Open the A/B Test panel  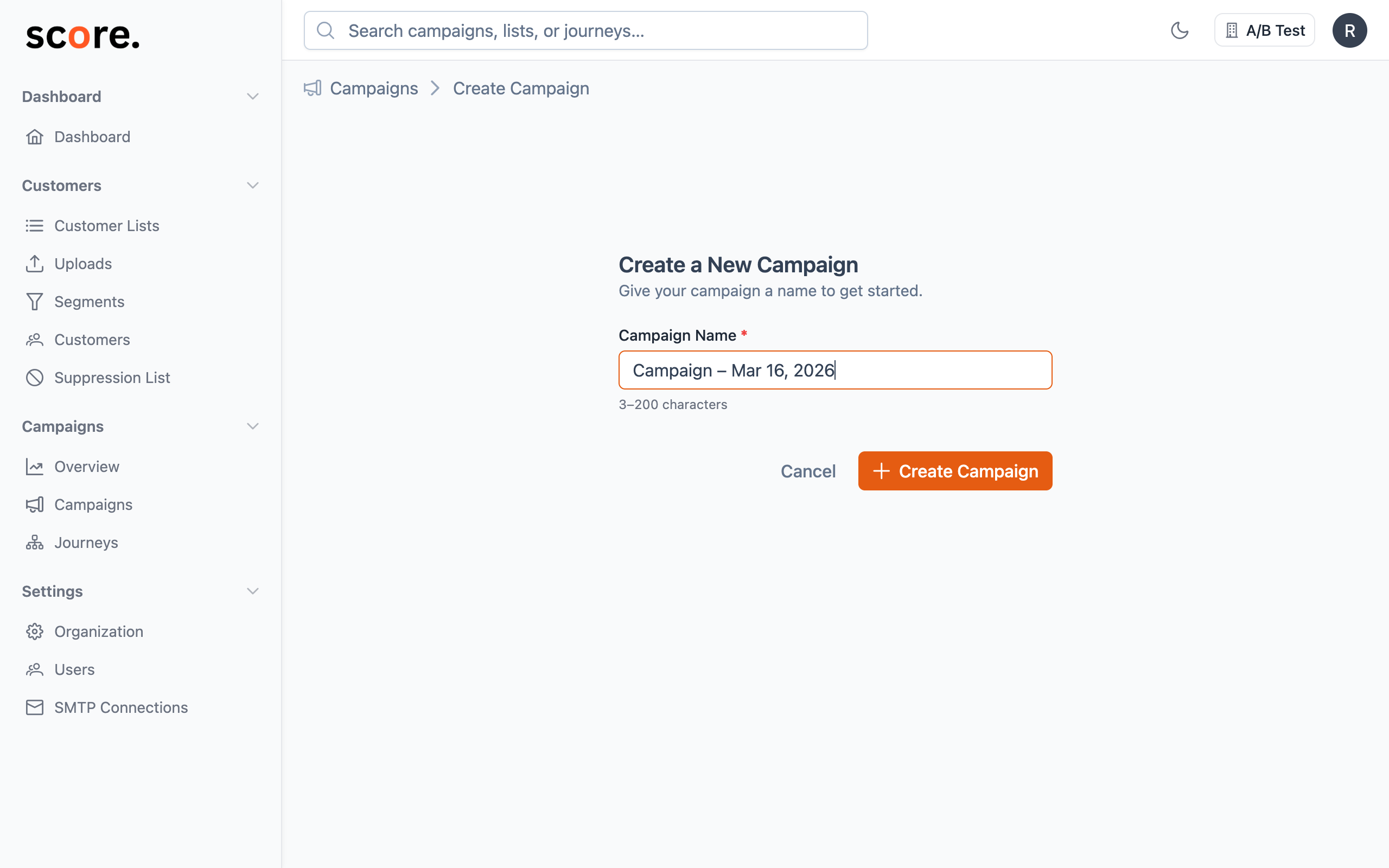point(1264,30)
